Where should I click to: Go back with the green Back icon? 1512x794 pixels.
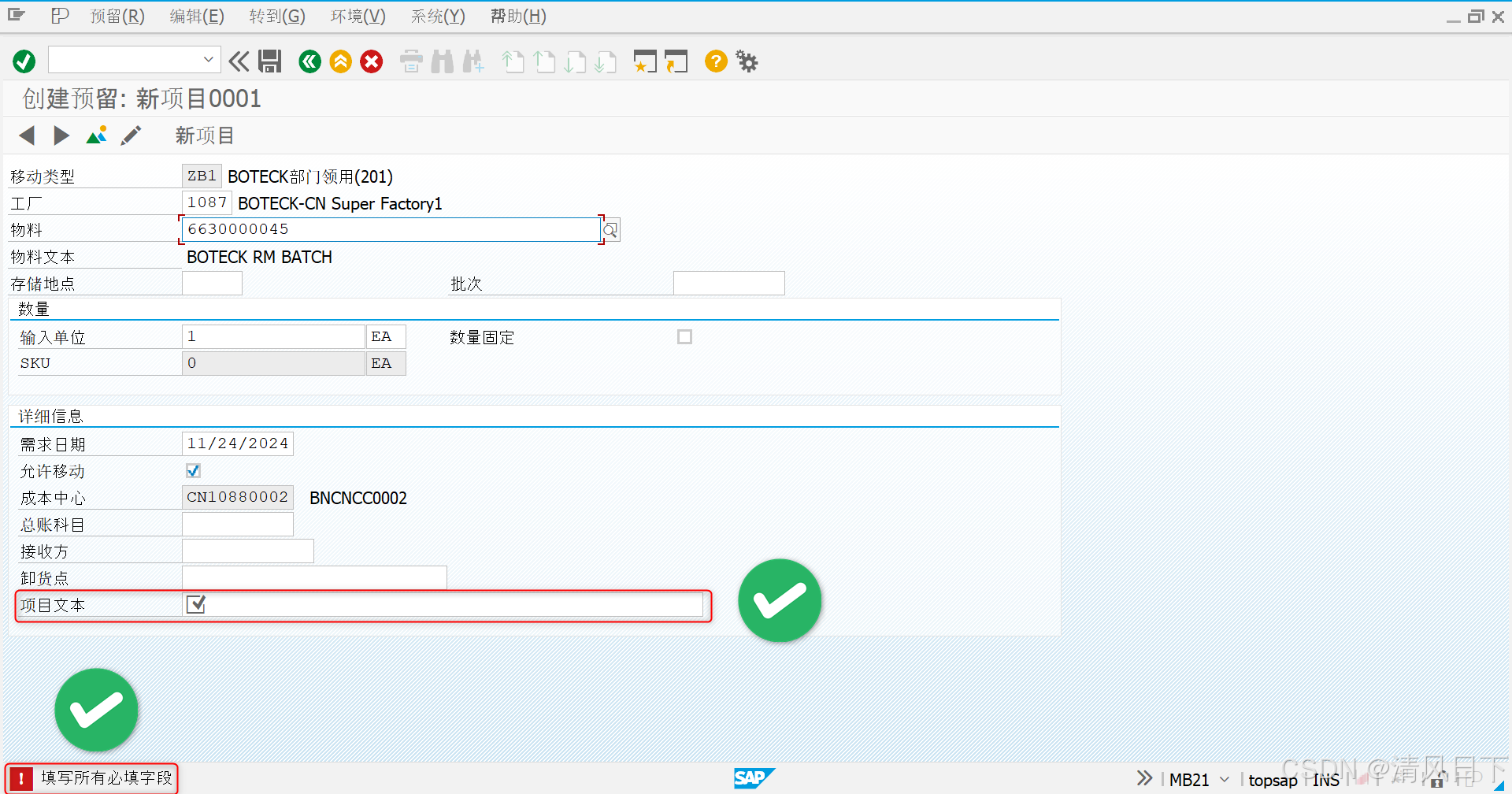(309, 61)
